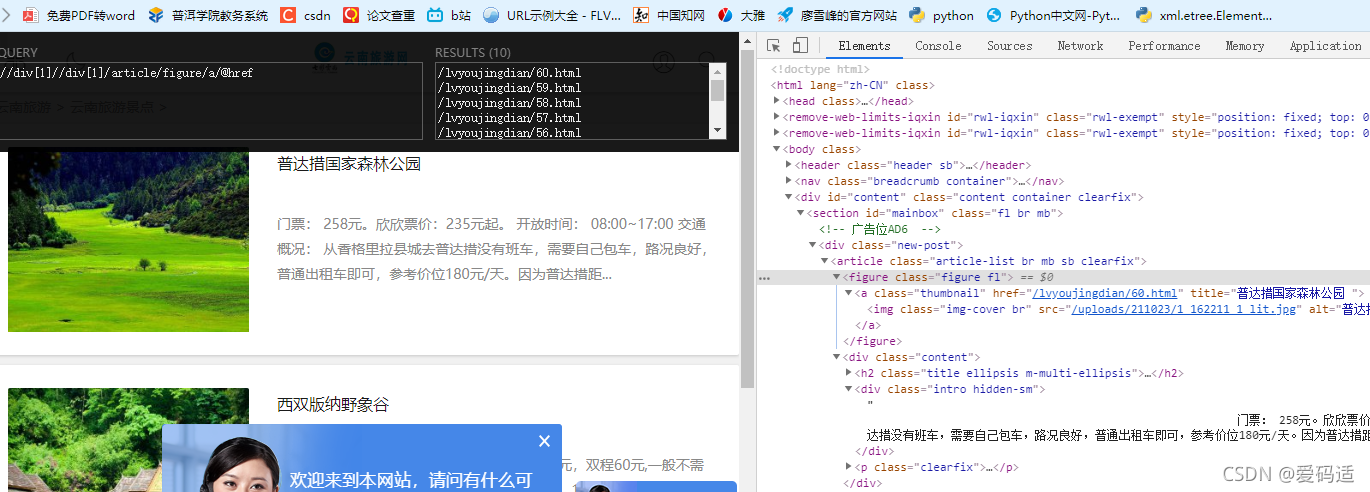Switch to the Elements tab
1370x492 pixels.
click(864, 46)
